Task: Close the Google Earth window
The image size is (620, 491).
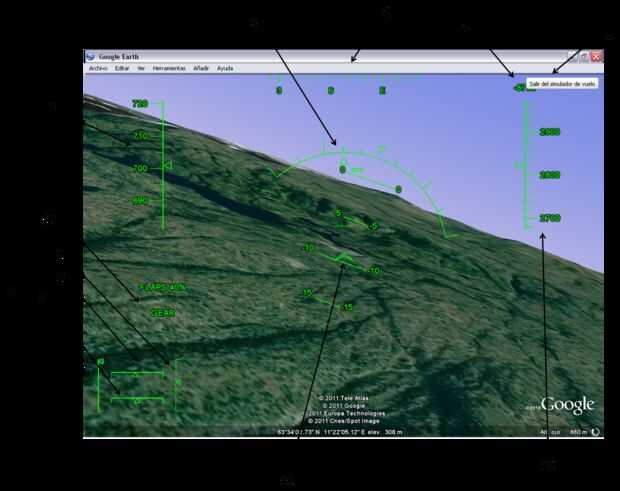Action: (x=596, y=57)
